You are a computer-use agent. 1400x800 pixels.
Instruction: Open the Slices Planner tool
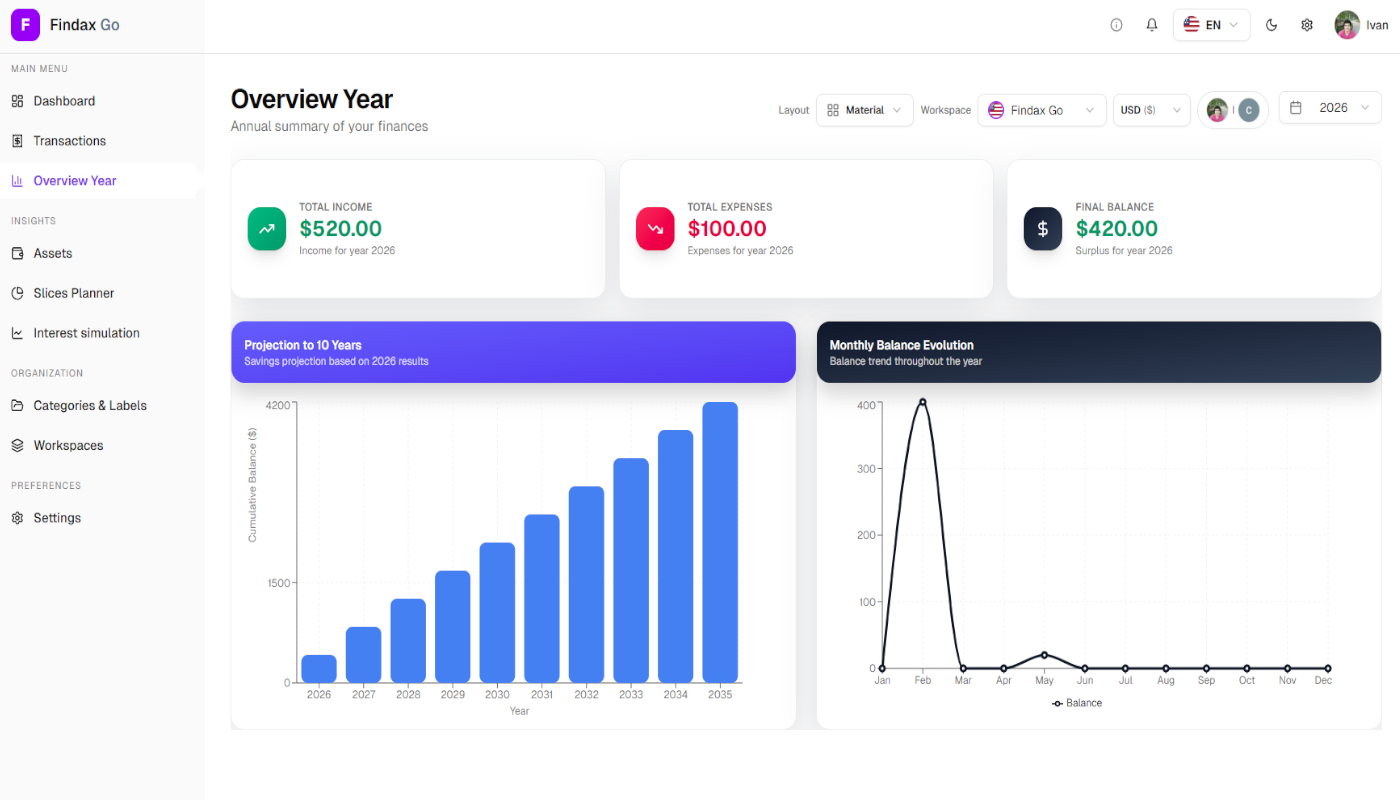[x=73, y=293]
